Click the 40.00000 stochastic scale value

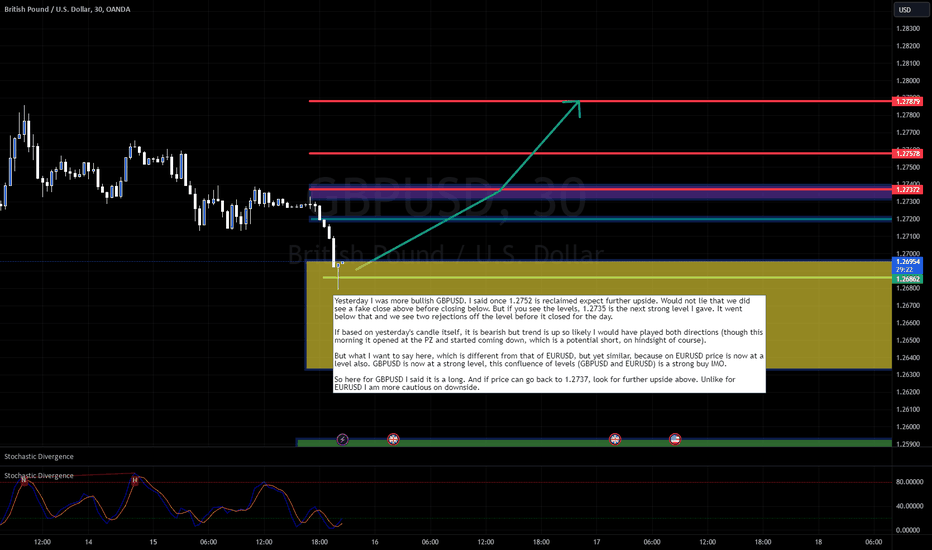point(909,506)
